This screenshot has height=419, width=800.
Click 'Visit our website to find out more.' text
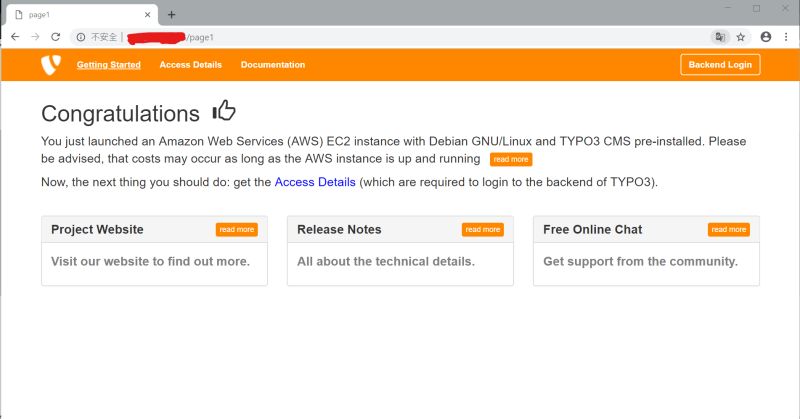(x=151, y=261)
